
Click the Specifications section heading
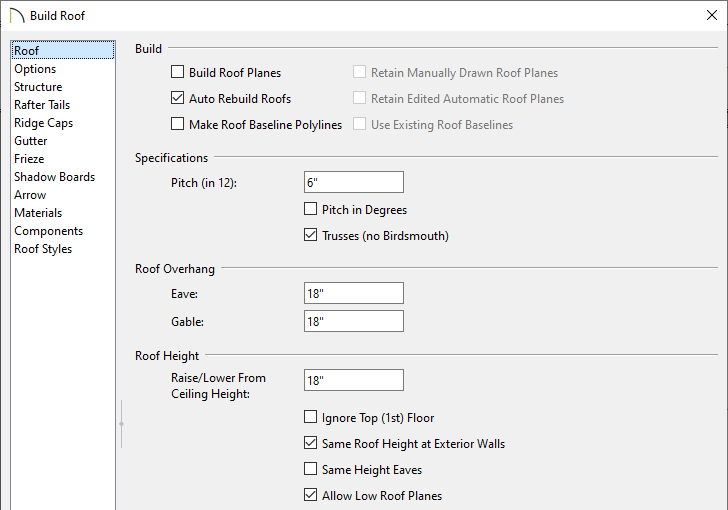point(171,158)
